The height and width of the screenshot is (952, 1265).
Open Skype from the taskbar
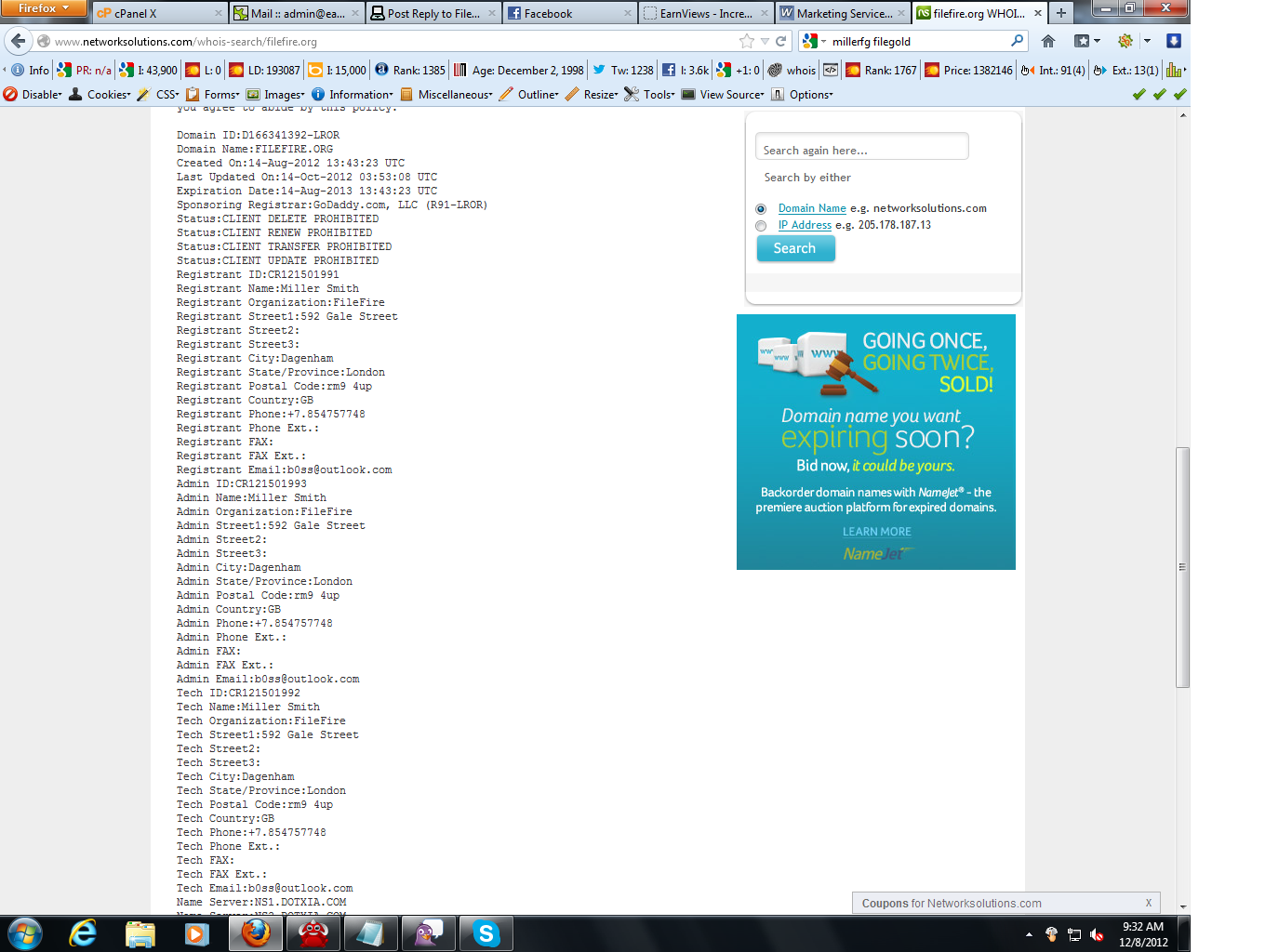coord(486,933)
